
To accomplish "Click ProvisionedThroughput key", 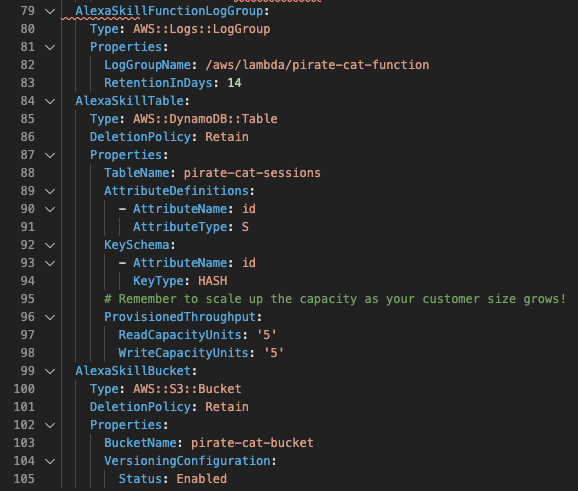I will 180,317.
